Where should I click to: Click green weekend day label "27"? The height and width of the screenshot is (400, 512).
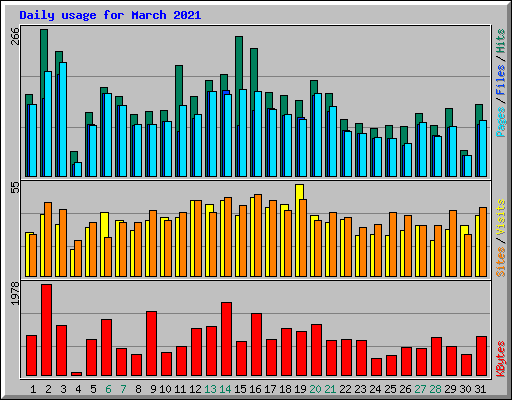coord(420,389)
